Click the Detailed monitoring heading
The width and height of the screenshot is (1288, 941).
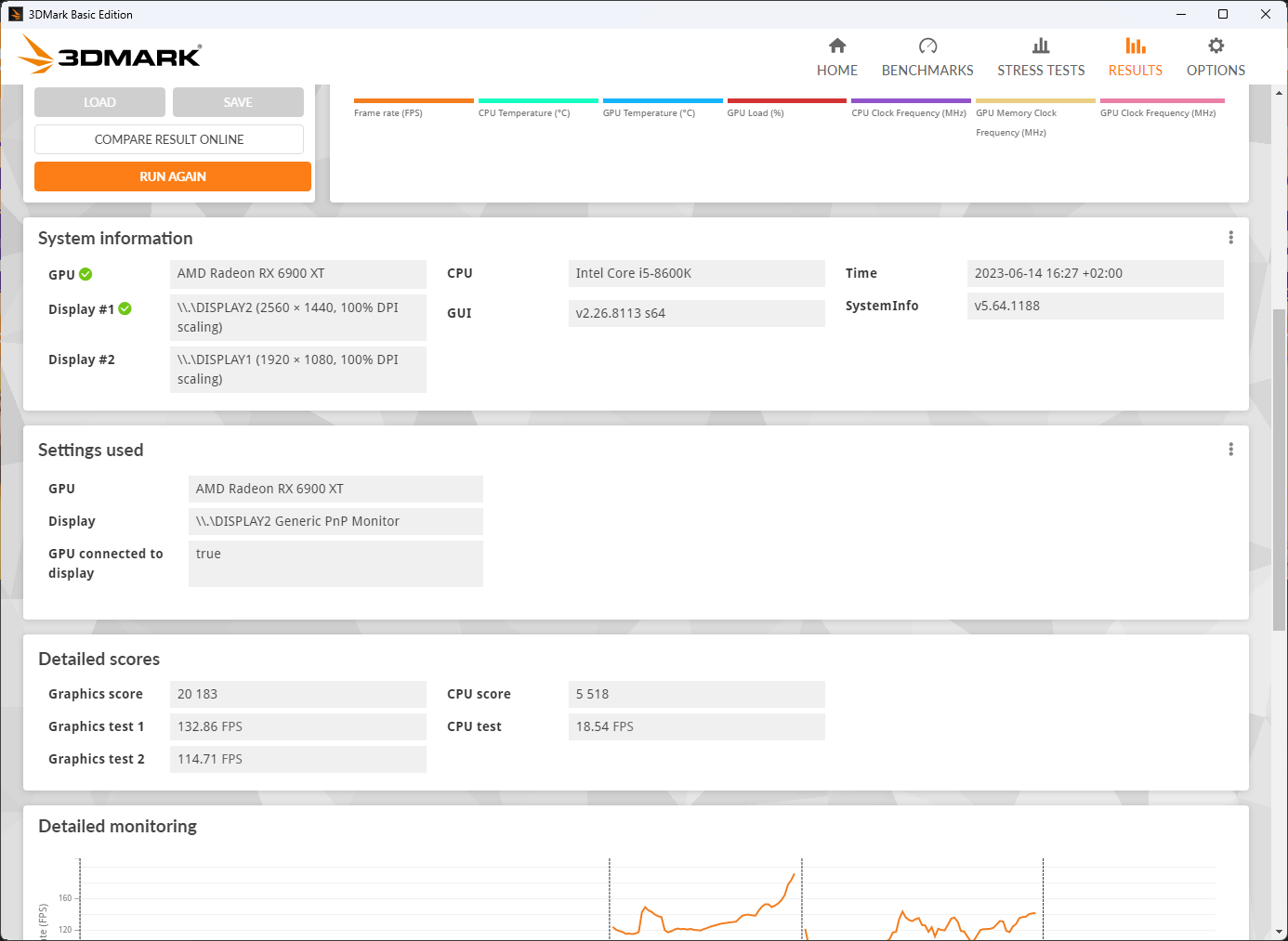click(x=118, y=826)
